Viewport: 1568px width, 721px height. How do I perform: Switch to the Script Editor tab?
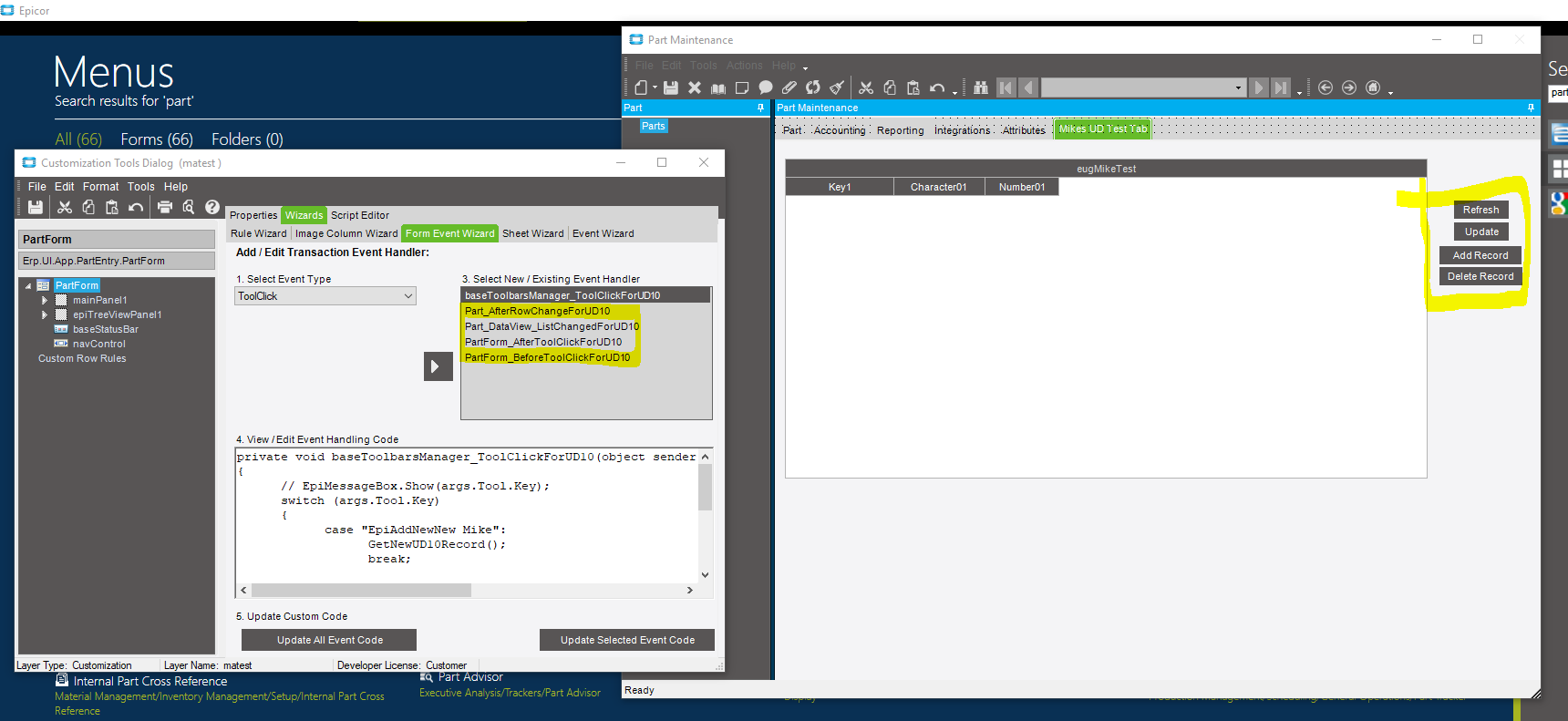(x=360, y=215)
